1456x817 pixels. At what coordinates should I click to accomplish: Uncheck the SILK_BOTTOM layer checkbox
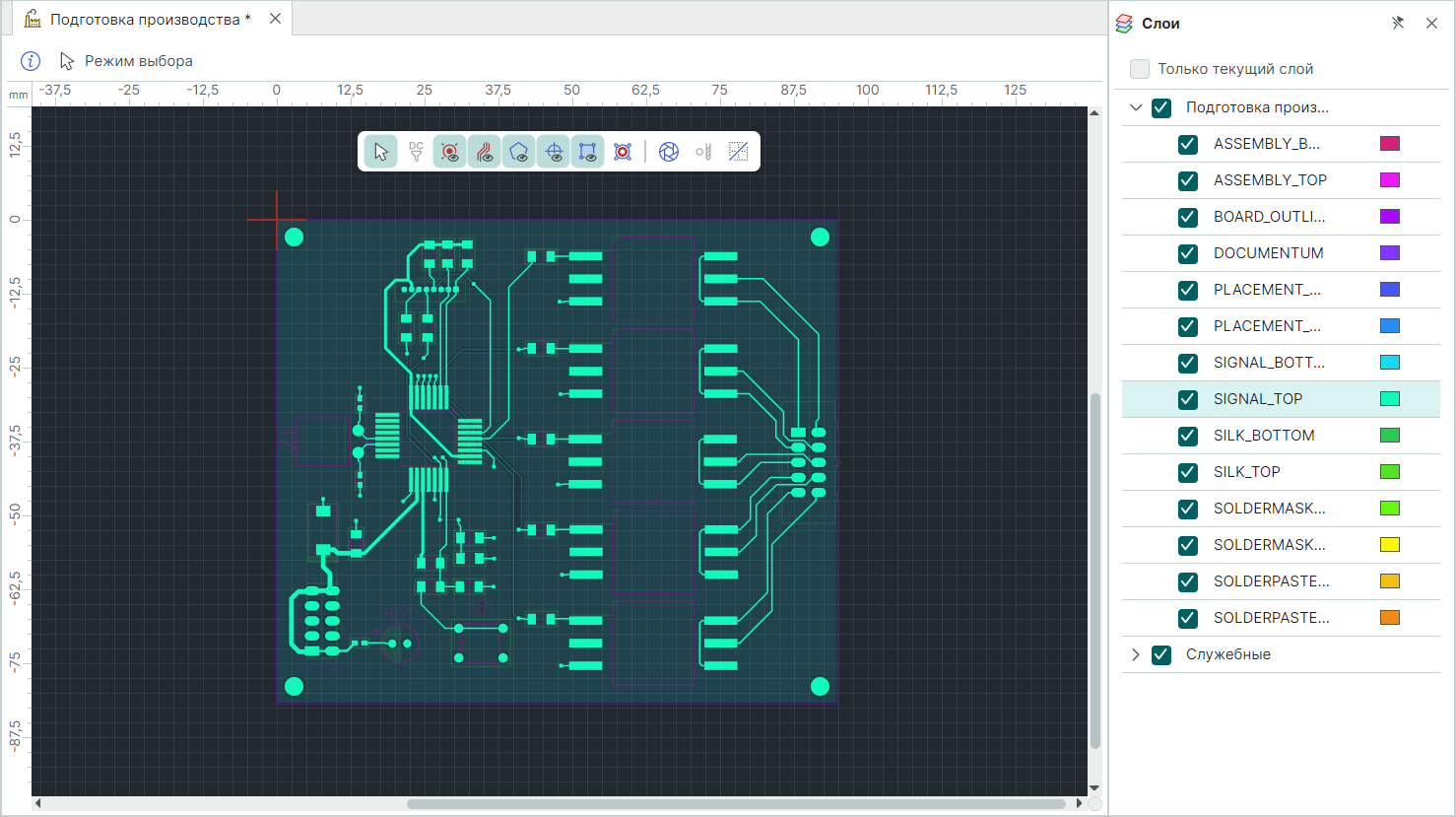tap(1188, 436)
